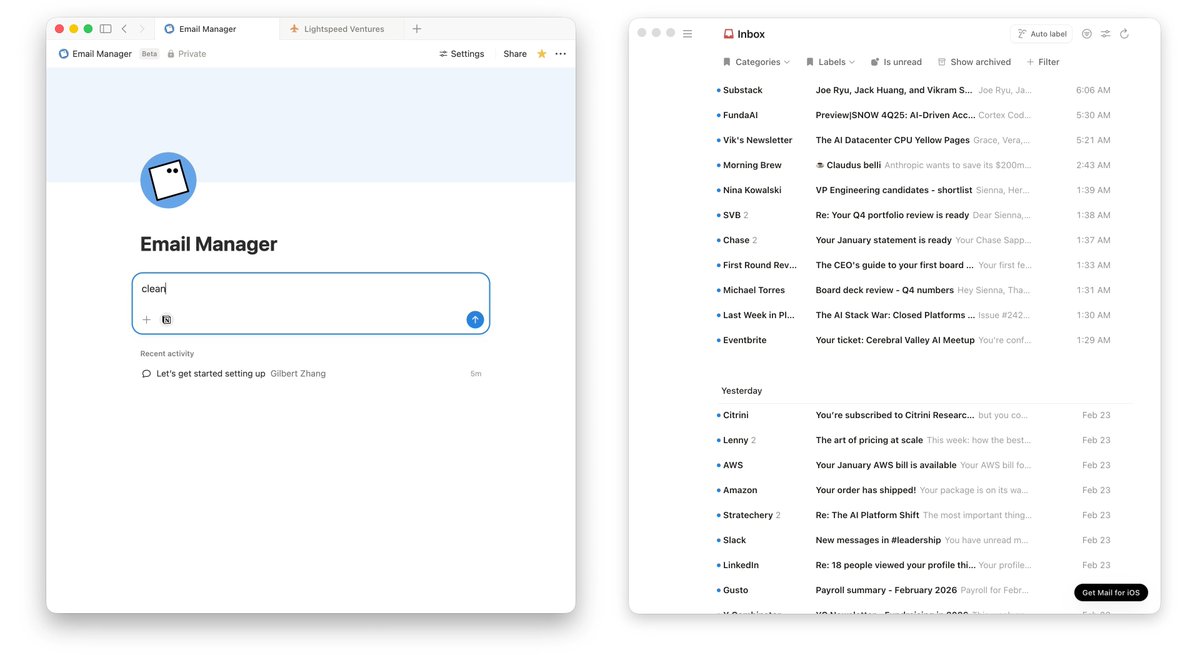Click Get Mail for iOS
This screenshot has height=655, width=1200.
pyautogui.click(x=1111, y=593)
